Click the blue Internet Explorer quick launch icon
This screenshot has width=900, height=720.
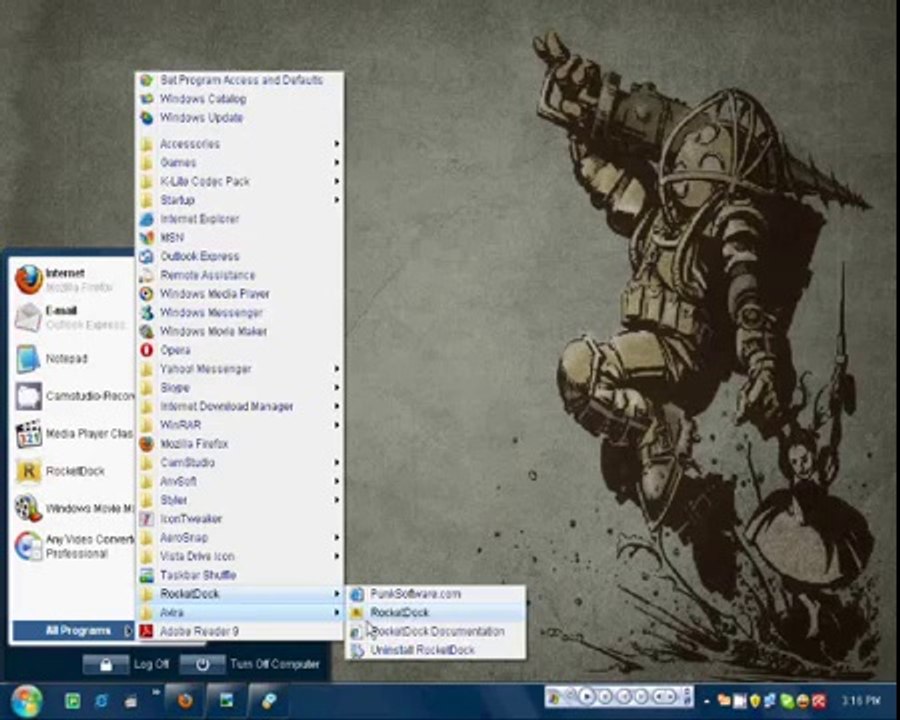pos(102,701)
